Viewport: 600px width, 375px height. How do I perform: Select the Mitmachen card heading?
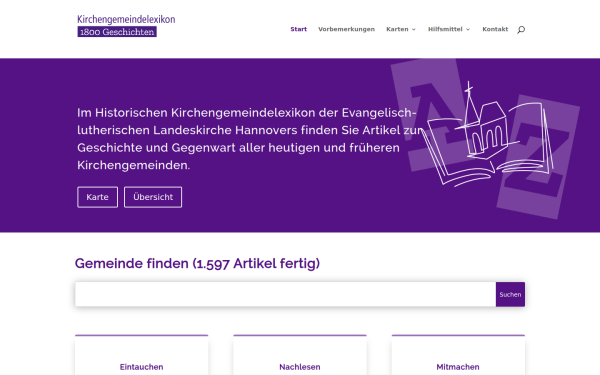click(458, 367)
